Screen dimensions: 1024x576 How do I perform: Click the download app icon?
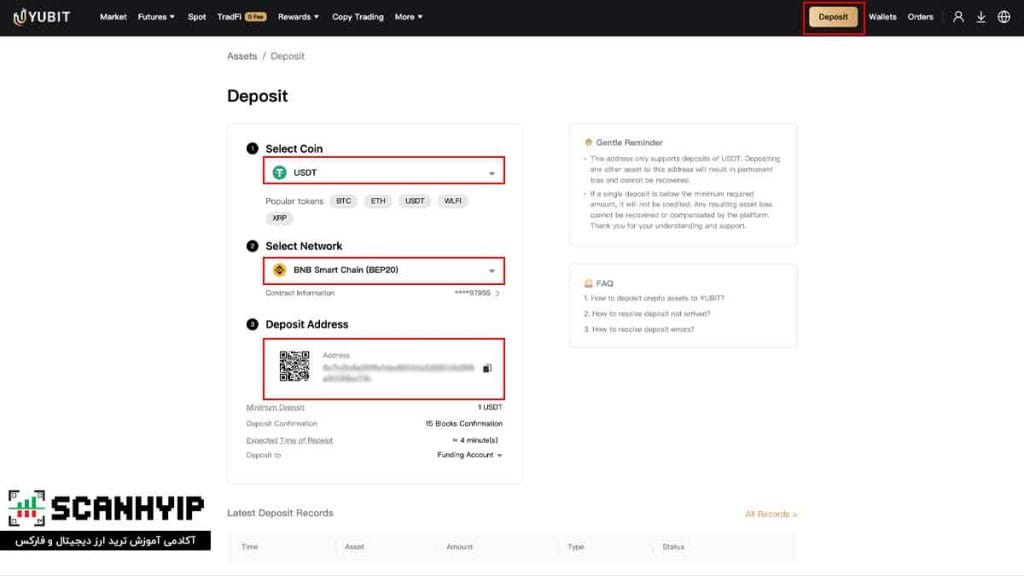pyautogui.click(x=981, y=17)
